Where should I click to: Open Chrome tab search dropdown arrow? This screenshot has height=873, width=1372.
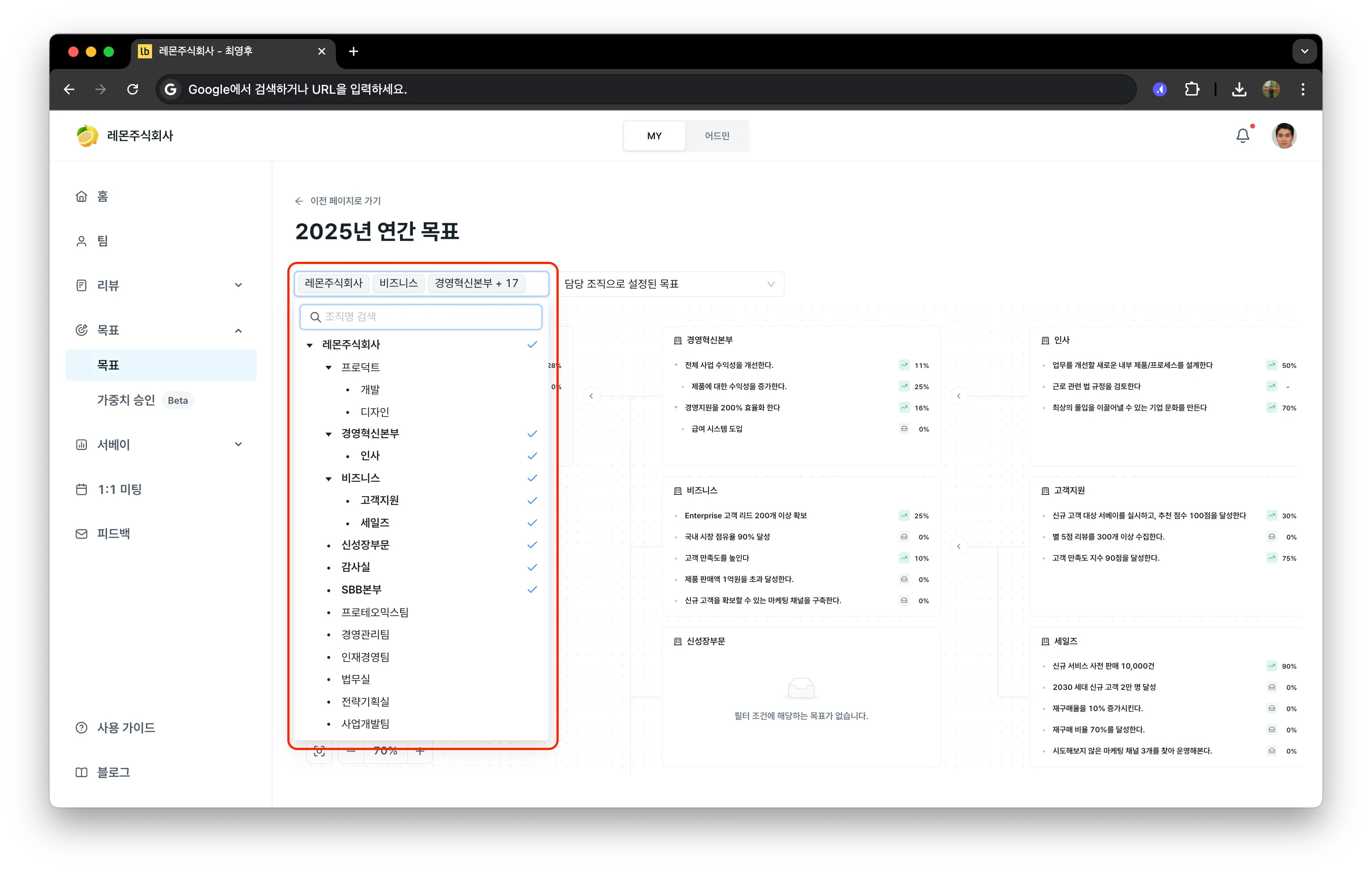pos(1304,51)
